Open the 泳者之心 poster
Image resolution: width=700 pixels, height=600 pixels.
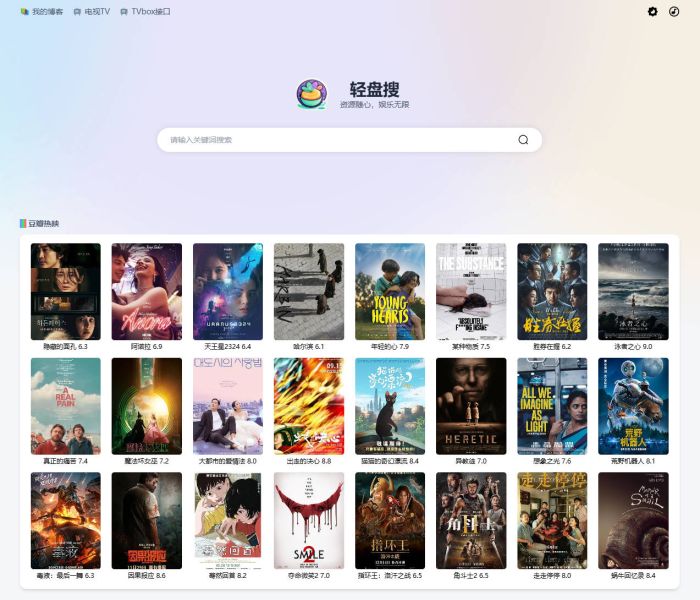pyautogui.click(x=633, y=292)
